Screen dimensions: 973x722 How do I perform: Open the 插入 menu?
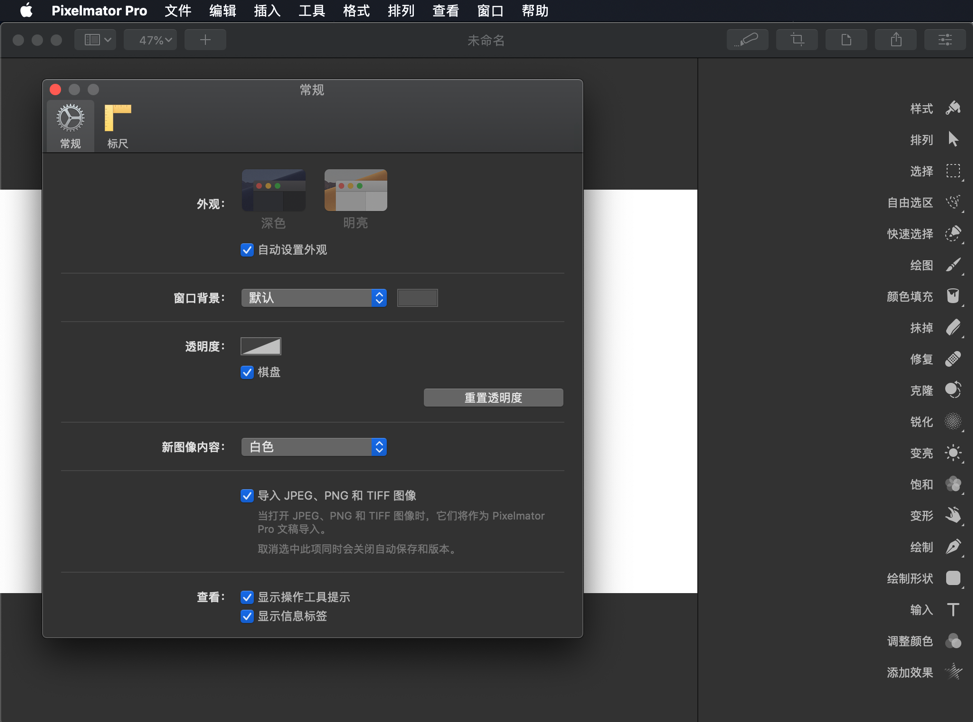(x=267, y=11)
